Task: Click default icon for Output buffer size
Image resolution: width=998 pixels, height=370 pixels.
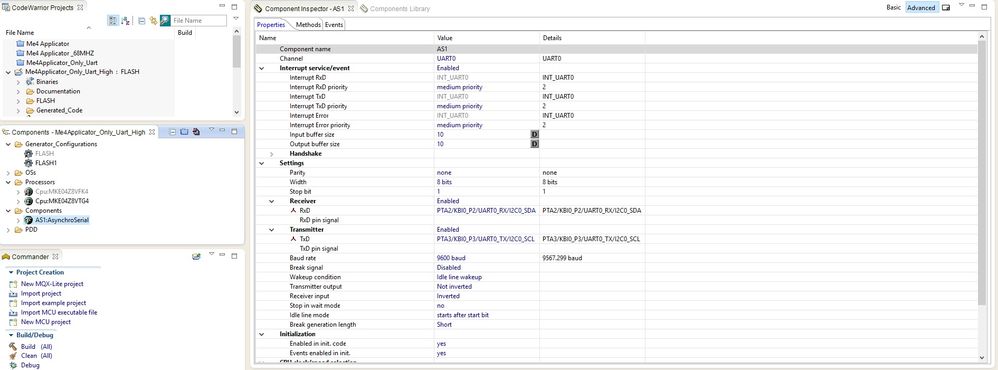Action: tap(535, 145)
